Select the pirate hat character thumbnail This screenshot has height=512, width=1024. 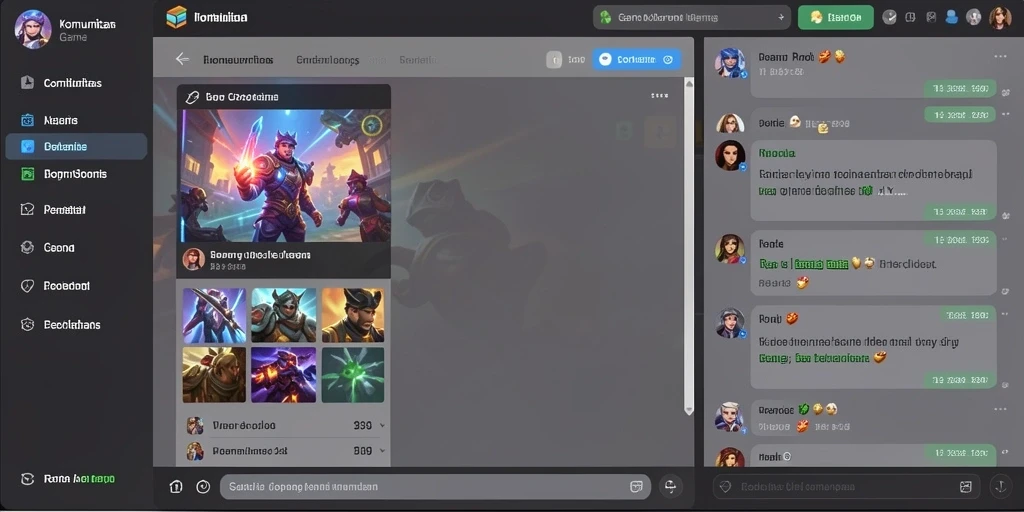(353, 315)
